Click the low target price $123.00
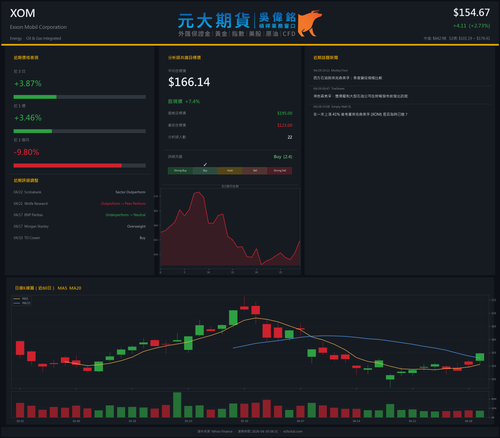Screen dimensions: 500x438 coord(285,125)
